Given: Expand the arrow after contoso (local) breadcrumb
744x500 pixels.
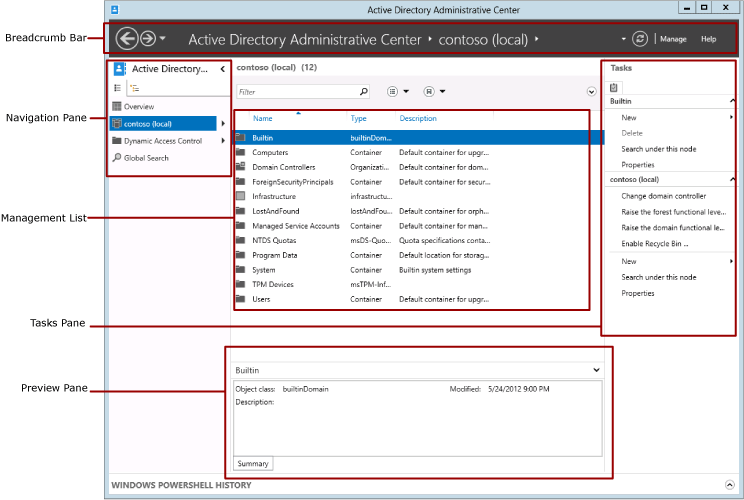Looking at the screenshot, I should pos(537,39).
